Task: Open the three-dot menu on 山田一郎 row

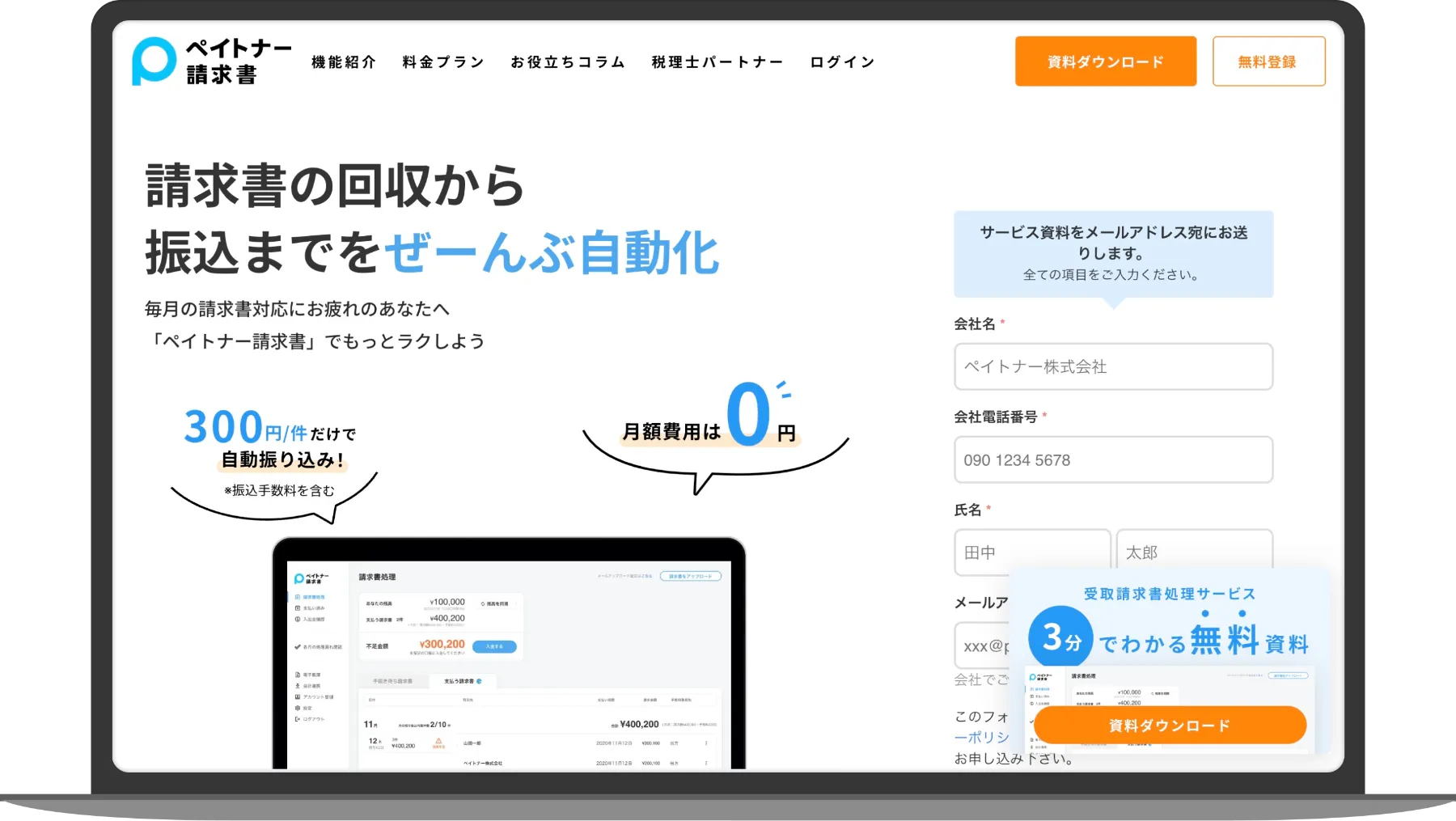Action: tap(706, 743)
